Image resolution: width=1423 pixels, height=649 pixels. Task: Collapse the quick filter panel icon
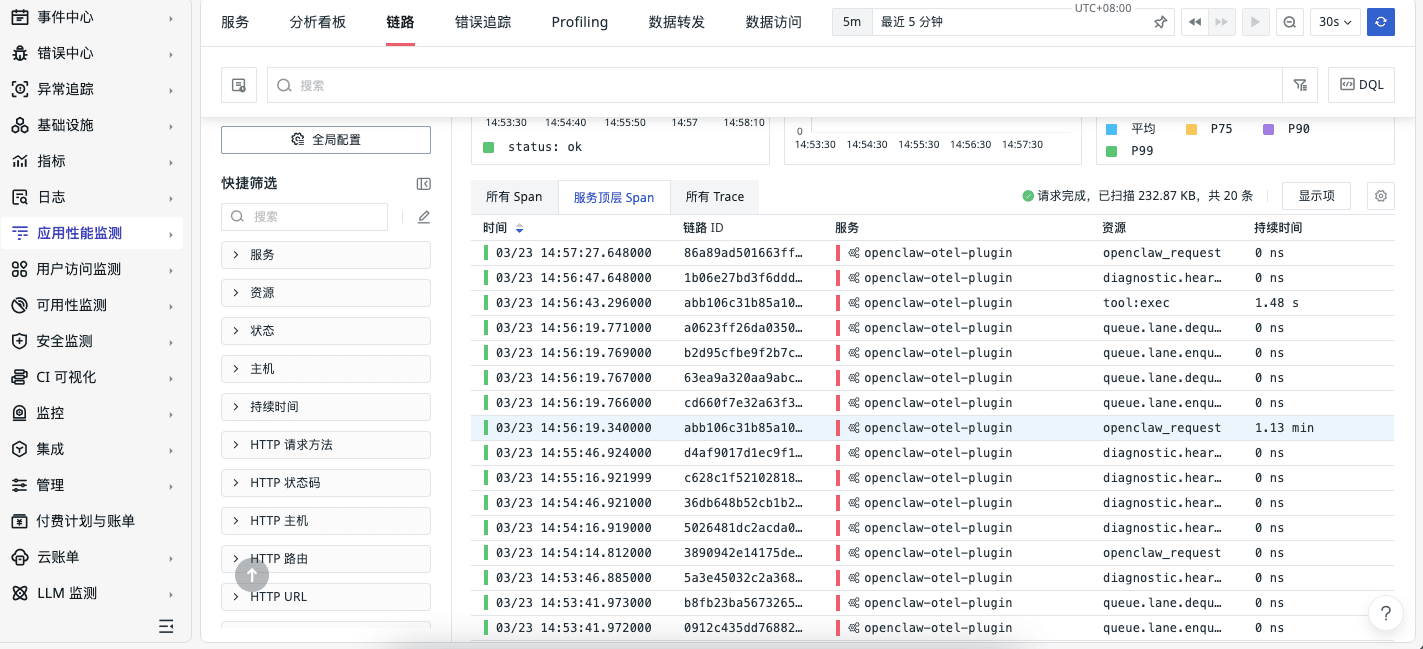(423, 184)
